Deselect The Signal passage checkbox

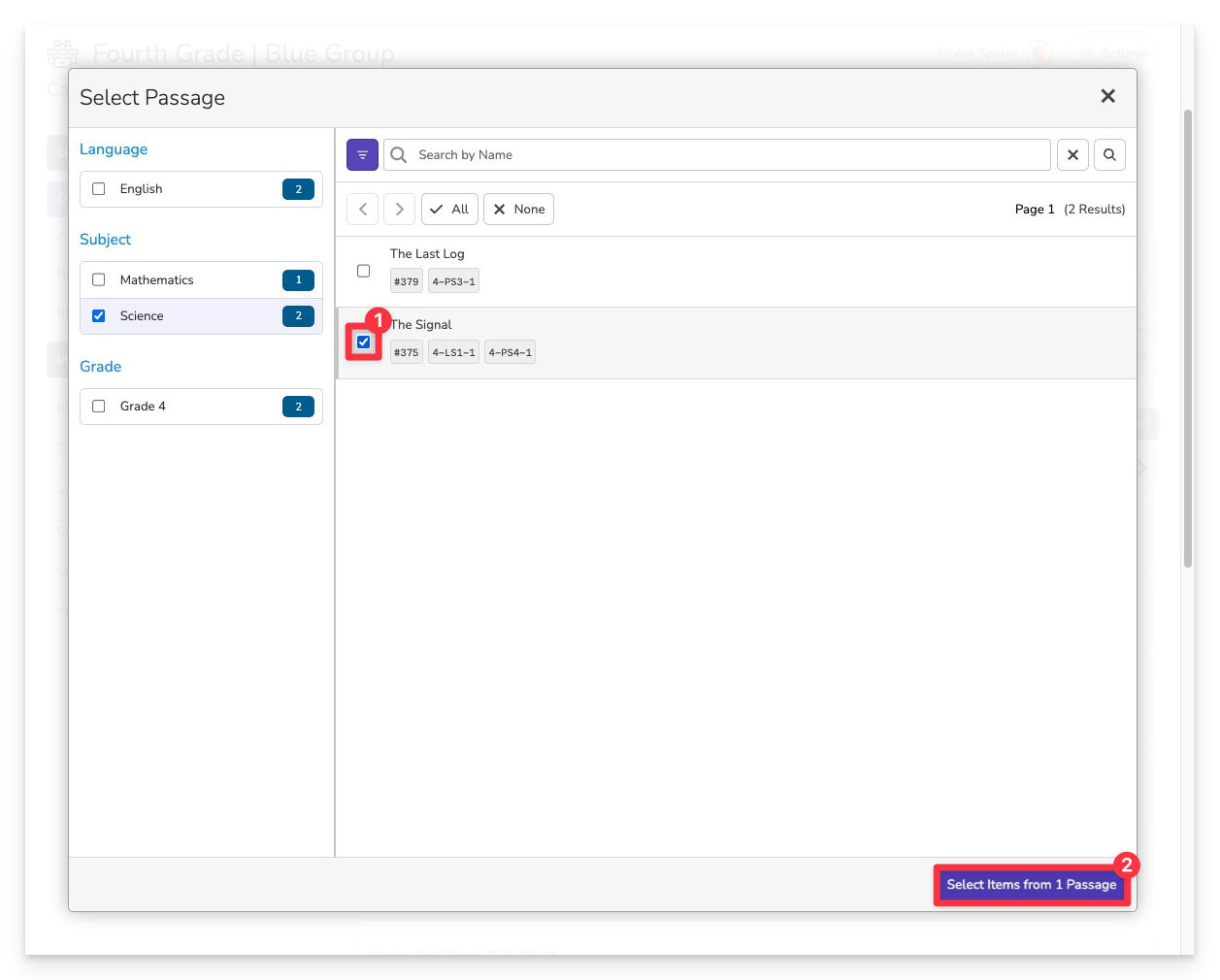(364, 342)
